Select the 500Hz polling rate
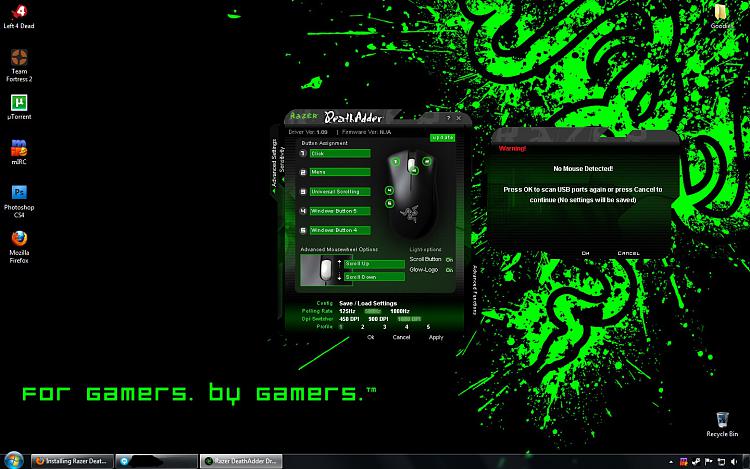The height and width of the screenshot is (469, 750). click(373, 311)
